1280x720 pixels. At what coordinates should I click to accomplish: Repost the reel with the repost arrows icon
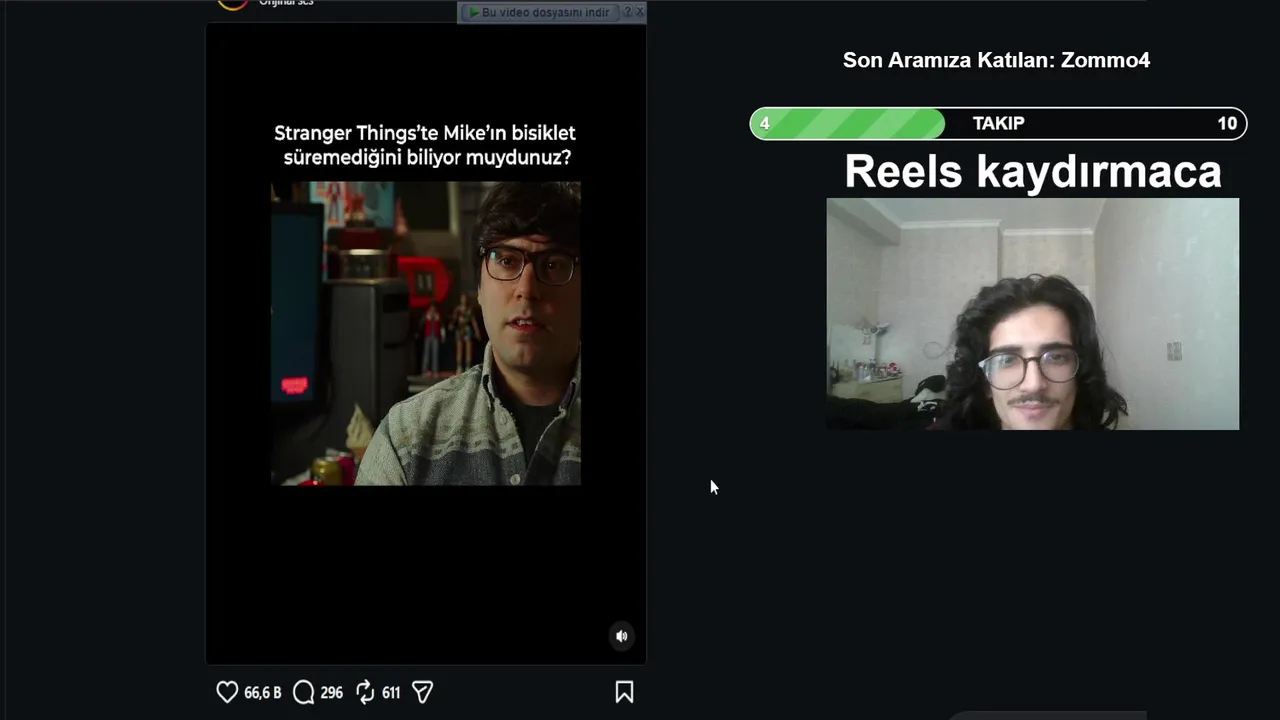click(365, 692)
